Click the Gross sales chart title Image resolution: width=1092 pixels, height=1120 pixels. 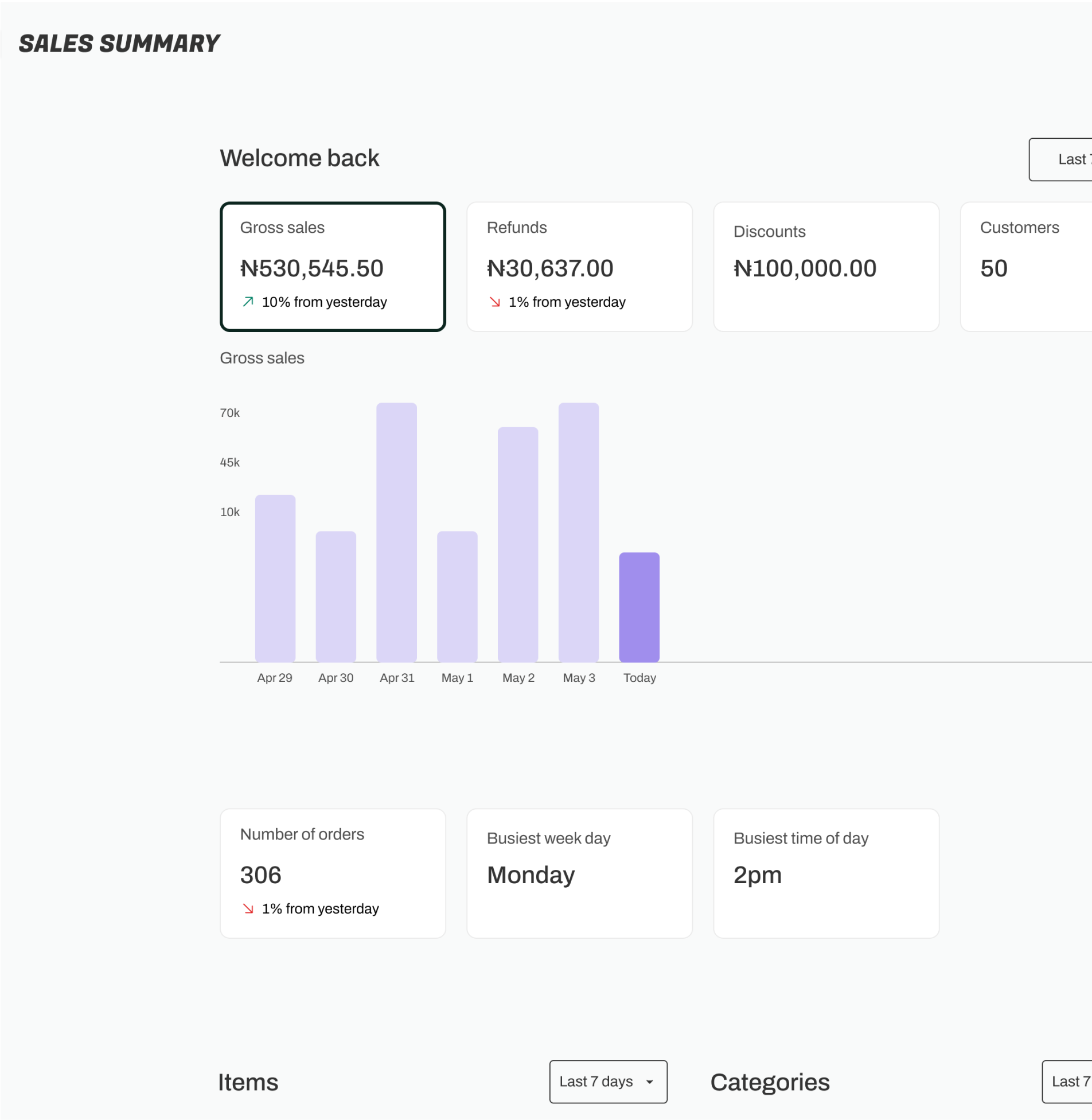(262, 358)
